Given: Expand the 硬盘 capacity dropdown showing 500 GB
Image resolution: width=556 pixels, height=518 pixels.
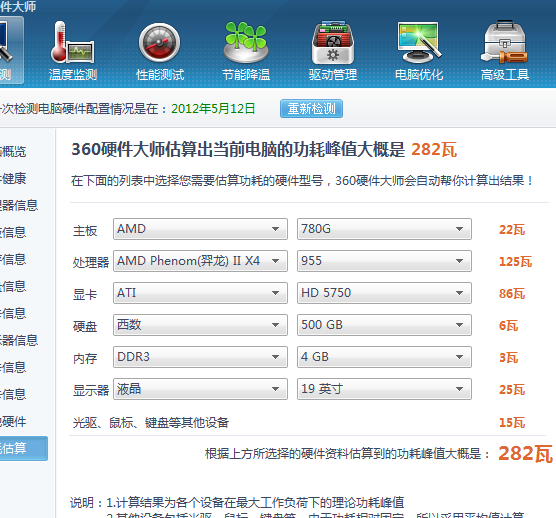Looking at the screenshot, I should [x=384, y=325].
